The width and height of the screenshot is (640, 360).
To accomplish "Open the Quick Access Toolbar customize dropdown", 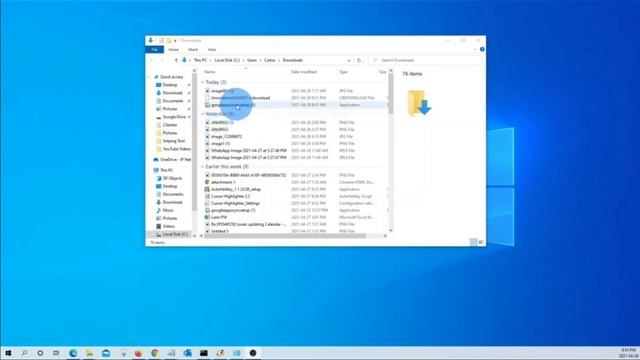I will click(175, 40).
